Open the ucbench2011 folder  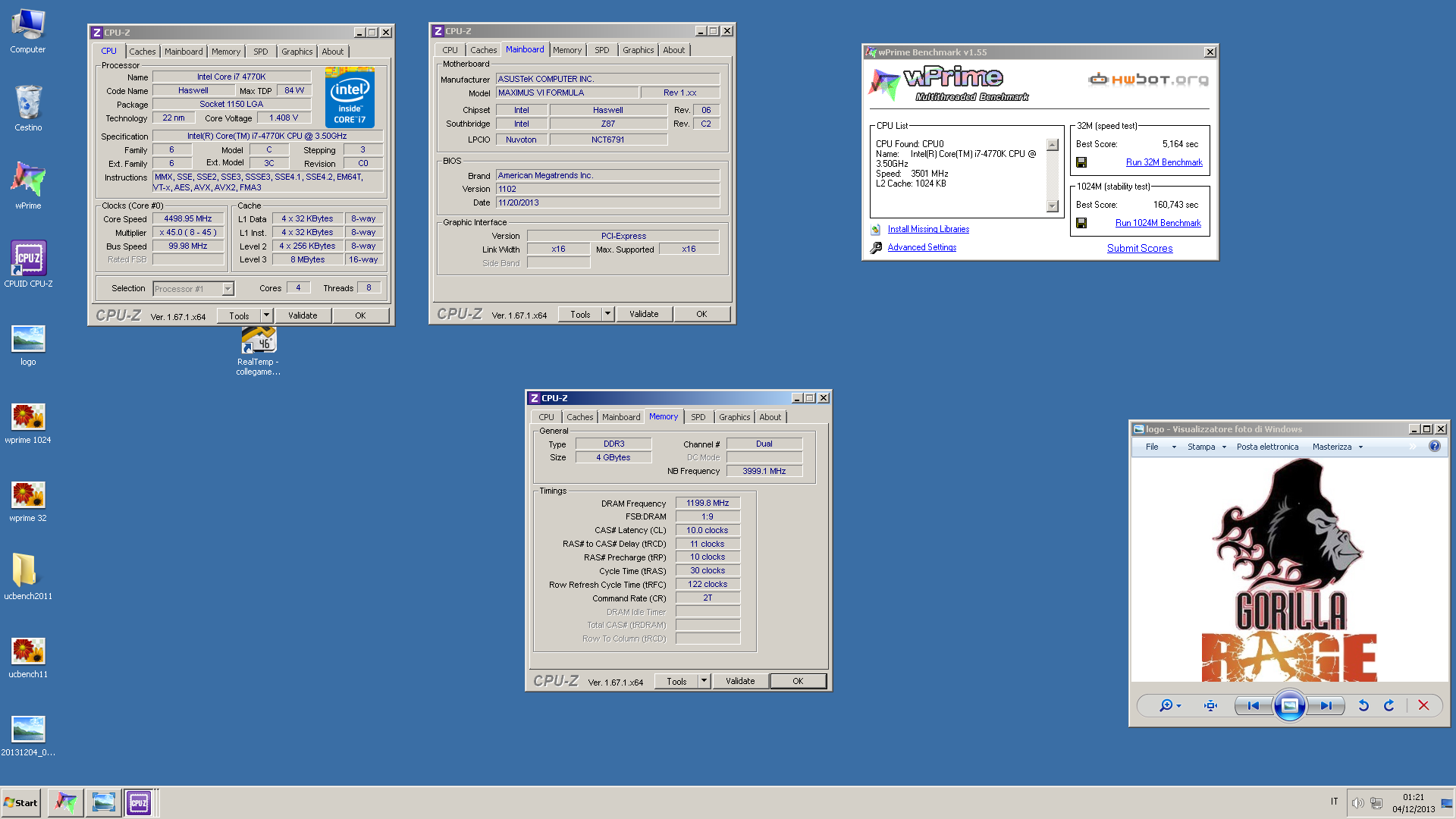point(28,576)
